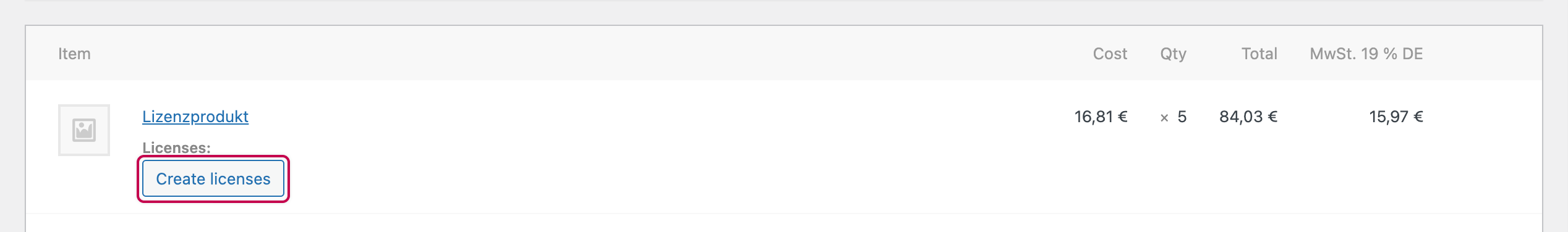This screenshot has height=232, width=1568.
Task: Click the 16,81 € cost value
Action: point(1101,117)
